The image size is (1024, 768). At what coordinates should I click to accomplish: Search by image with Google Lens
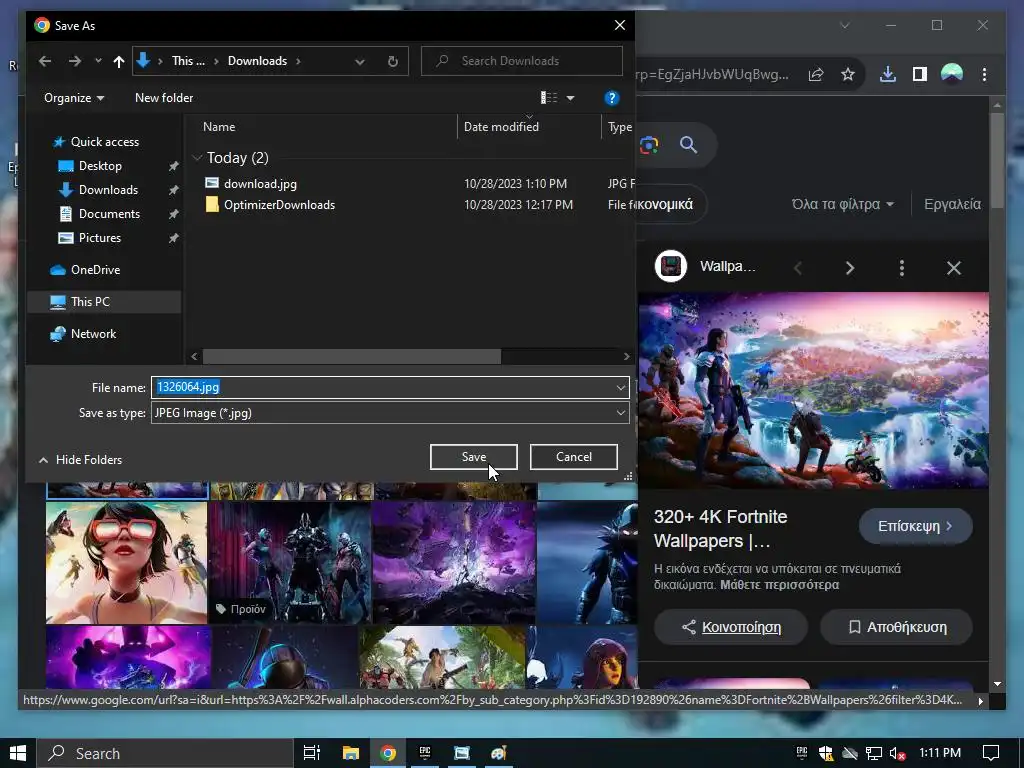(648, 145)
